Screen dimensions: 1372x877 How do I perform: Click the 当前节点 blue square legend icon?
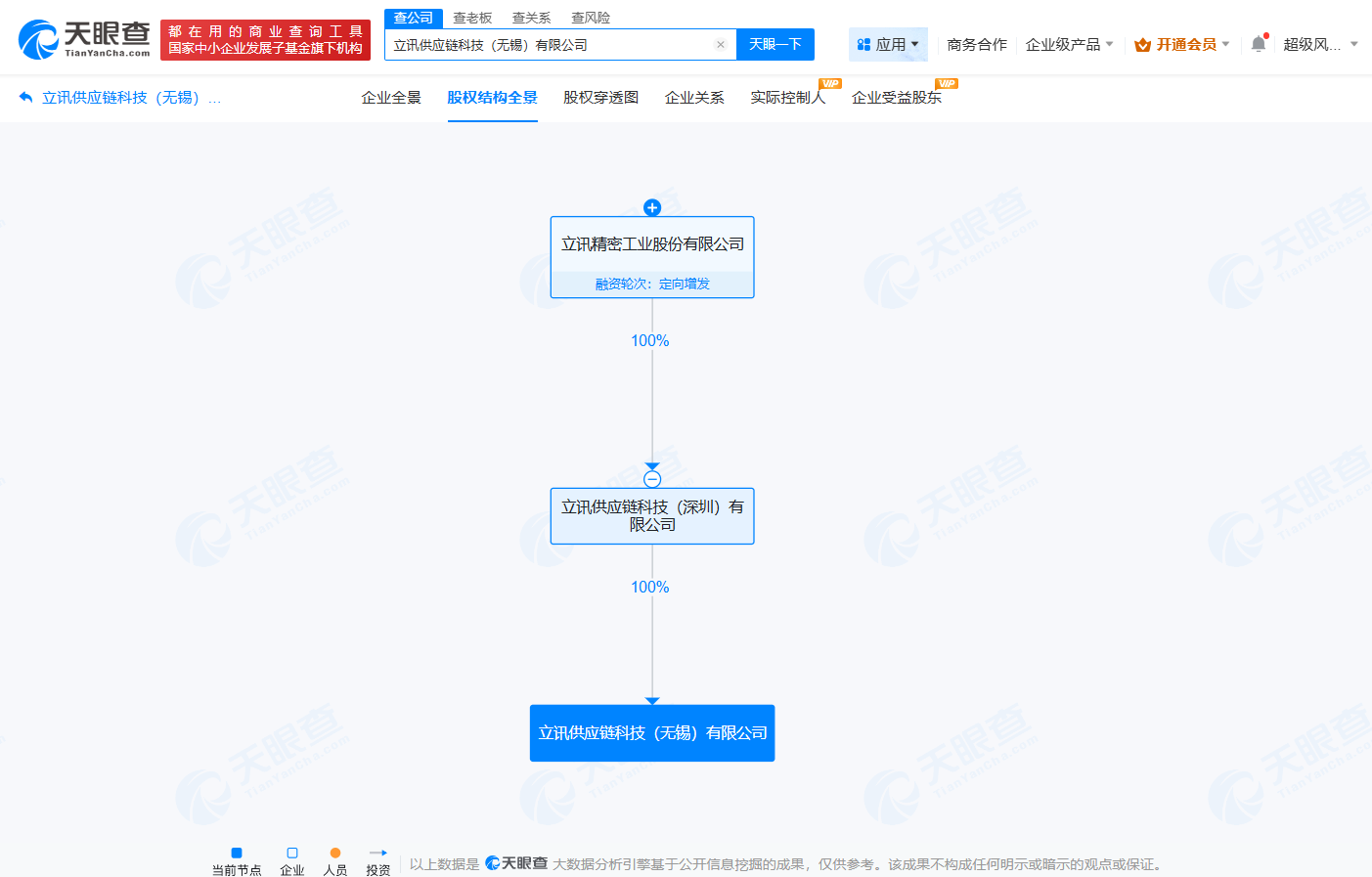point(235,853)
